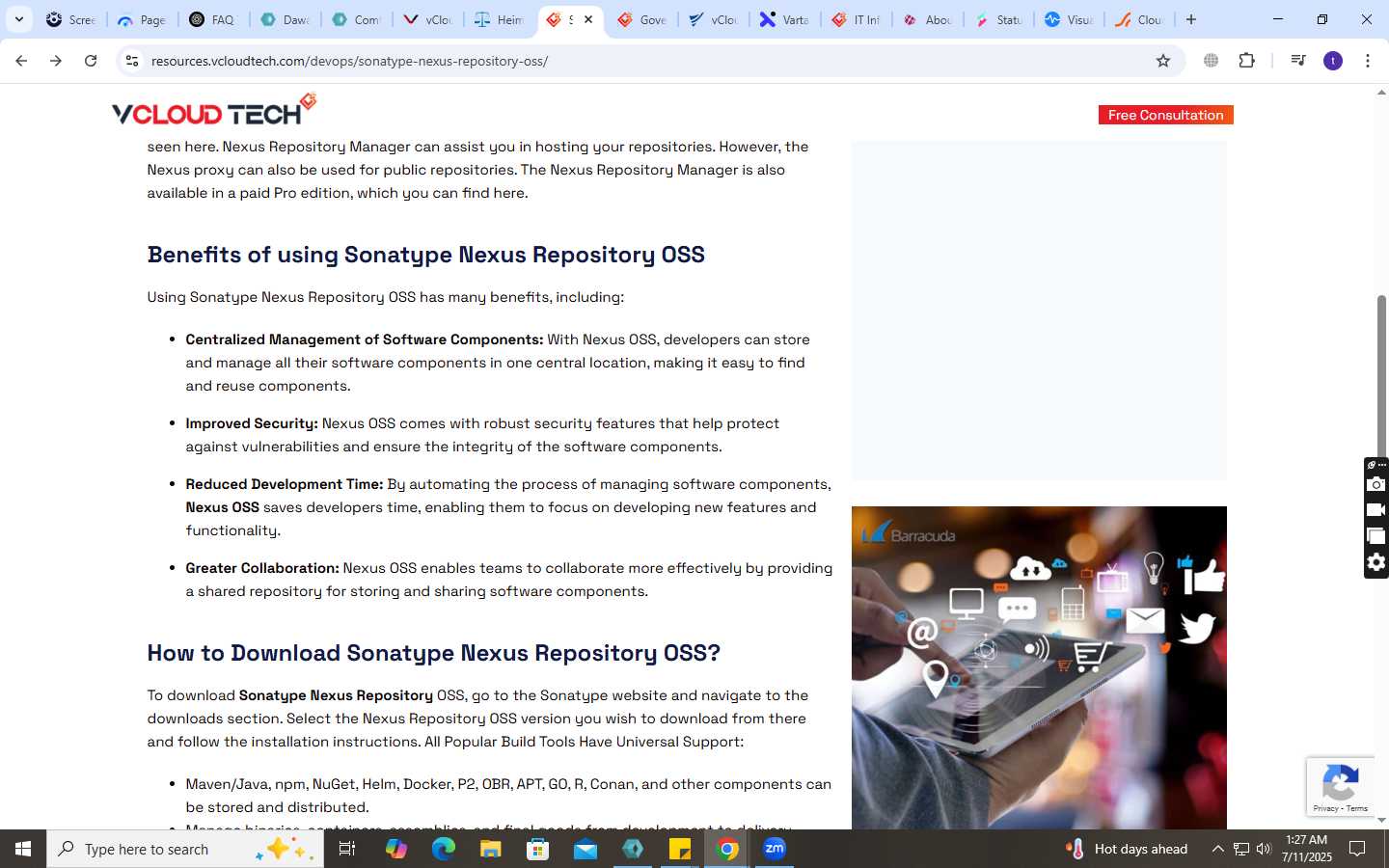
Task: Switch to the IT Inf tab
Action: tap(856, 19)
